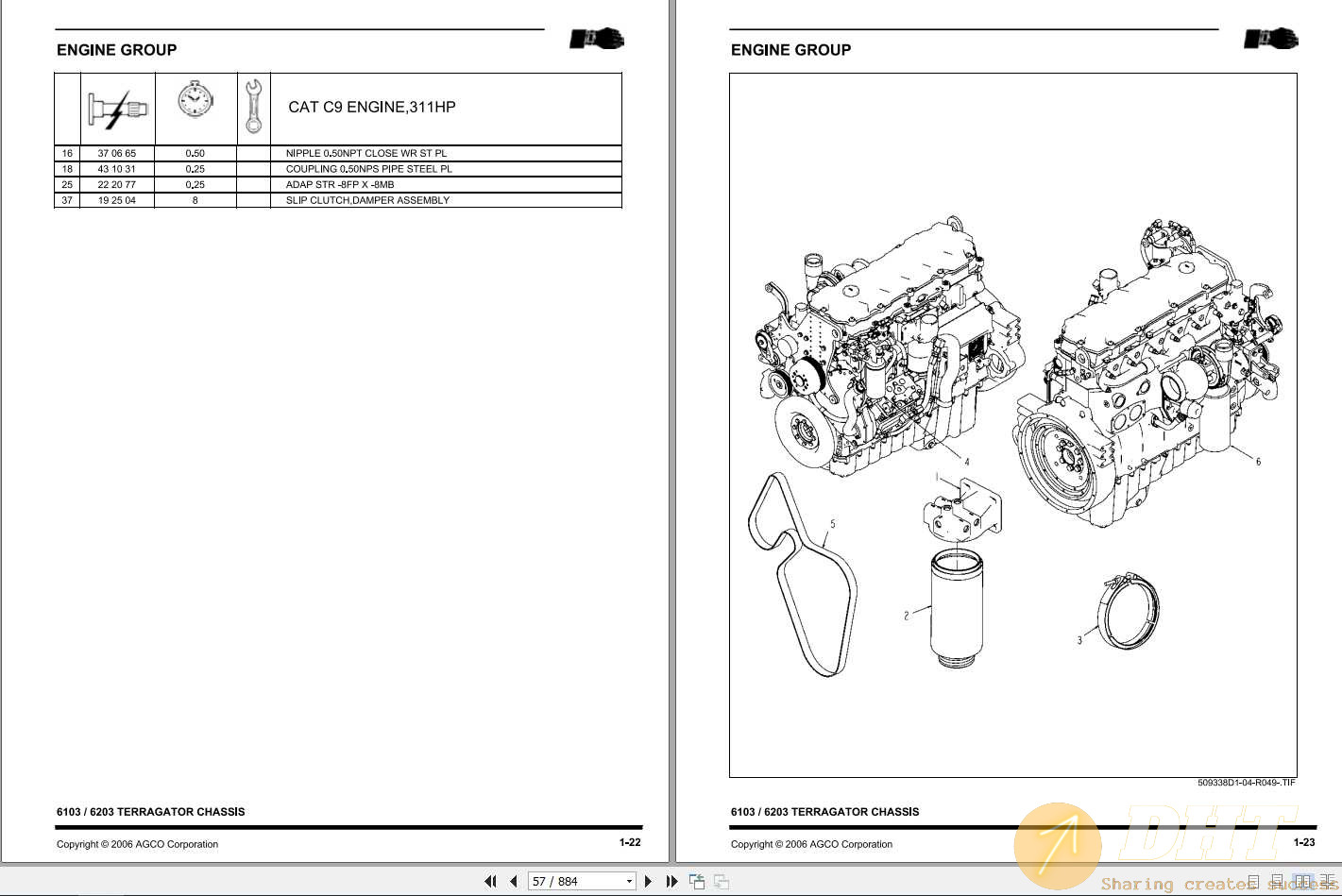
Task: Jump to the last page
Action: [671, 881]
